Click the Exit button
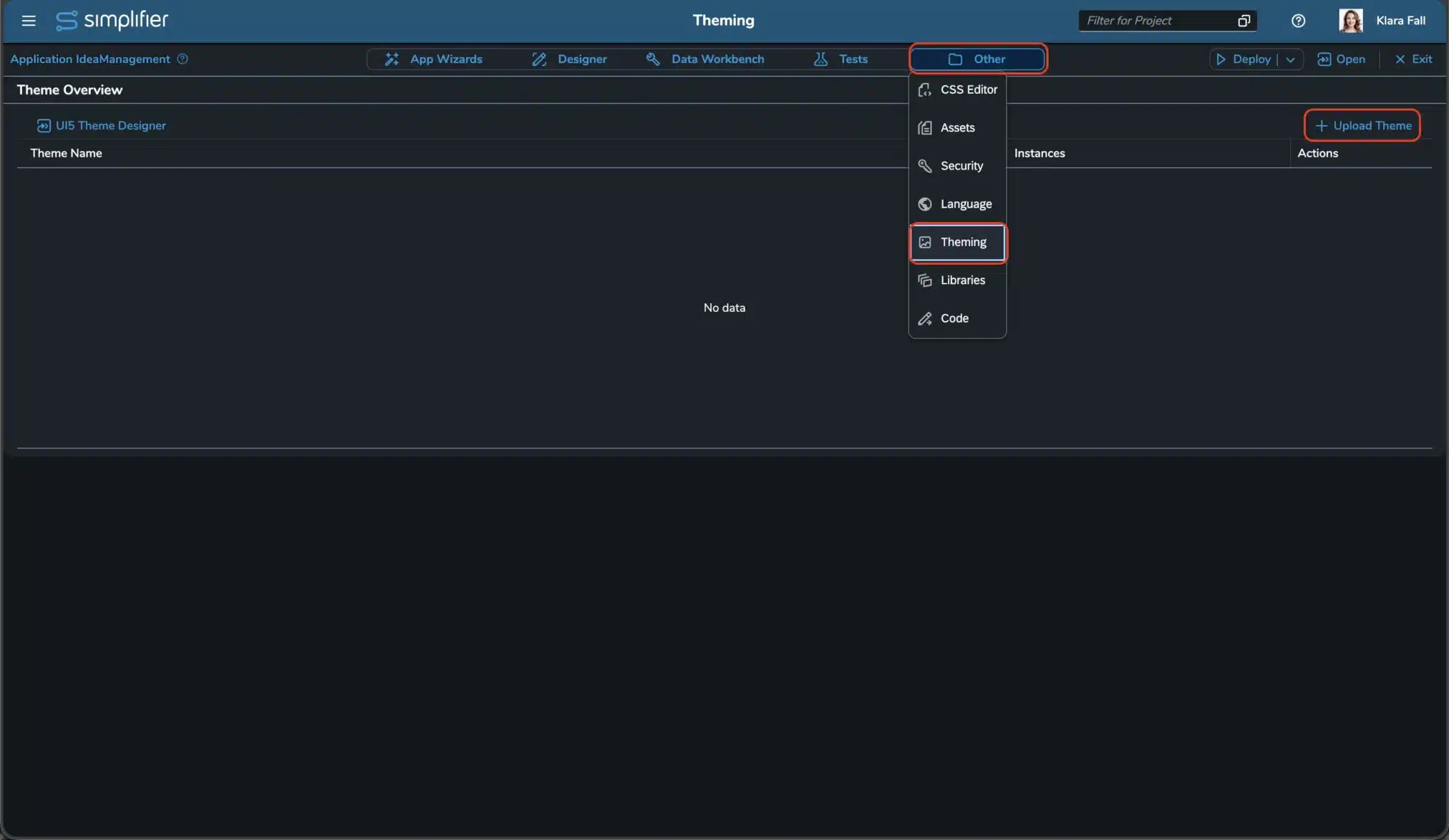 pos(1413,59)
